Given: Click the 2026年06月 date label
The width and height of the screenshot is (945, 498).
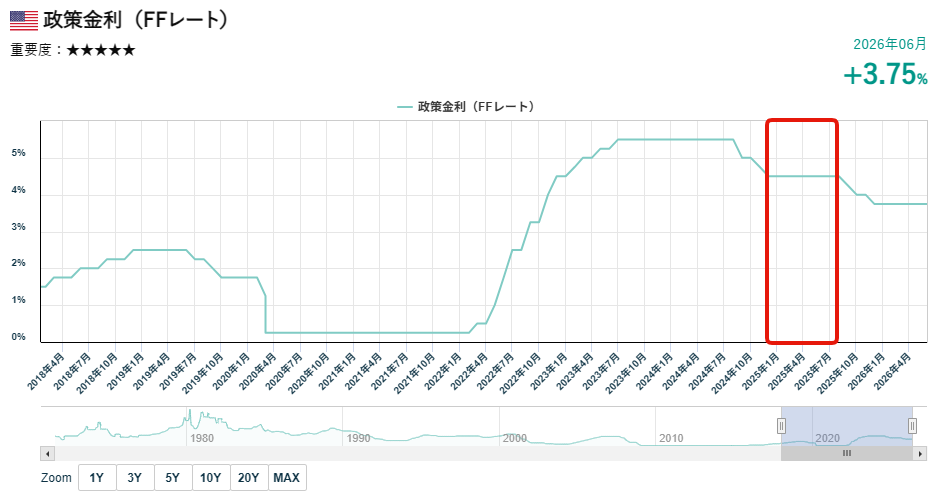Looking at the screenshot, I should (890, 44).
